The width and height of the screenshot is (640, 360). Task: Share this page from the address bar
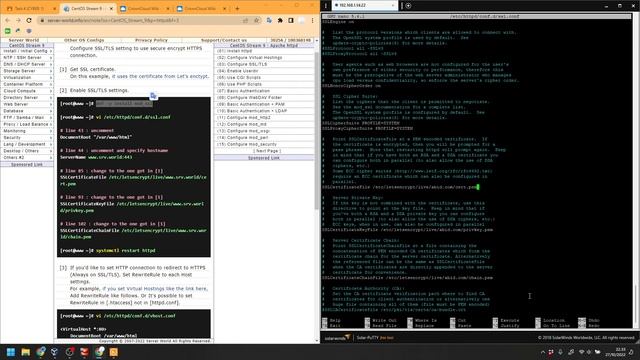tap(245, 20)
